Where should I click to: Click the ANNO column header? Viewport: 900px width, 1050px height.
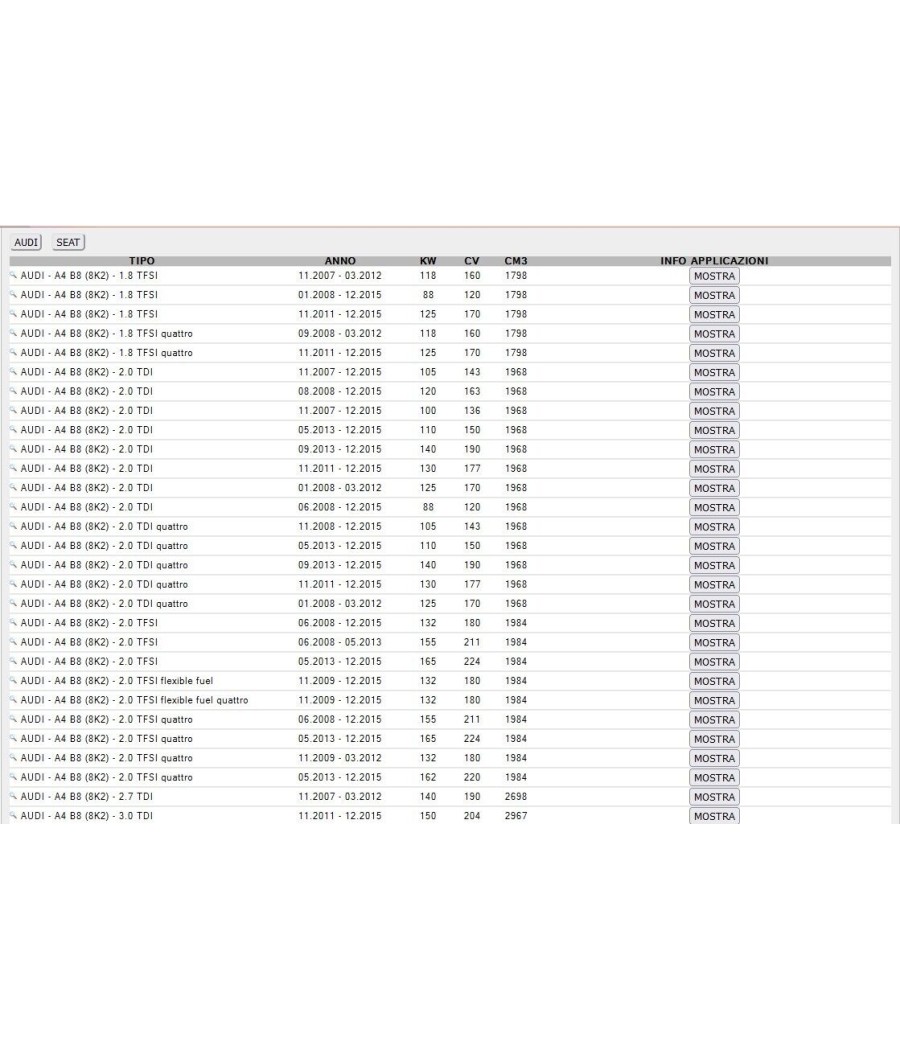340,261
